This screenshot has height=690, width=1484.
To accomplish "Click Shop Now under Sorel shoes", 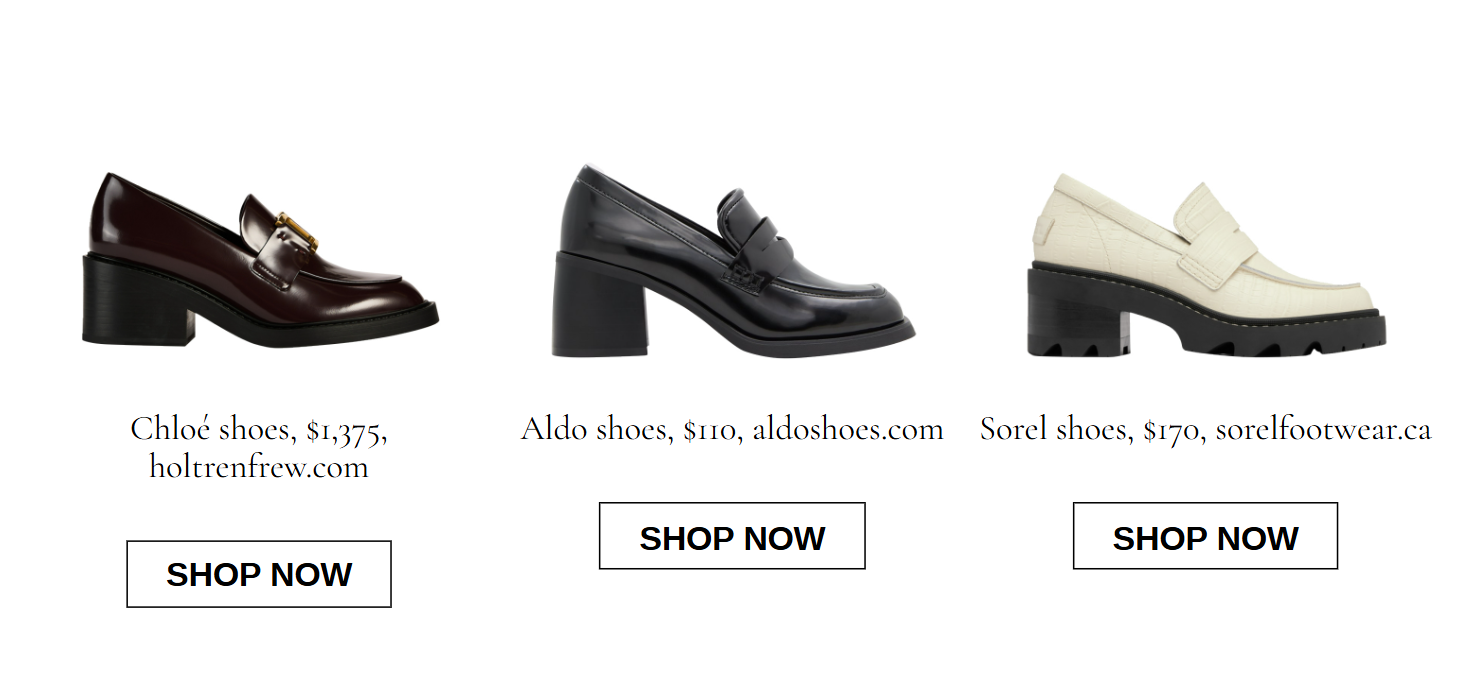I will pyautogui.click(x=1205, y=536).
